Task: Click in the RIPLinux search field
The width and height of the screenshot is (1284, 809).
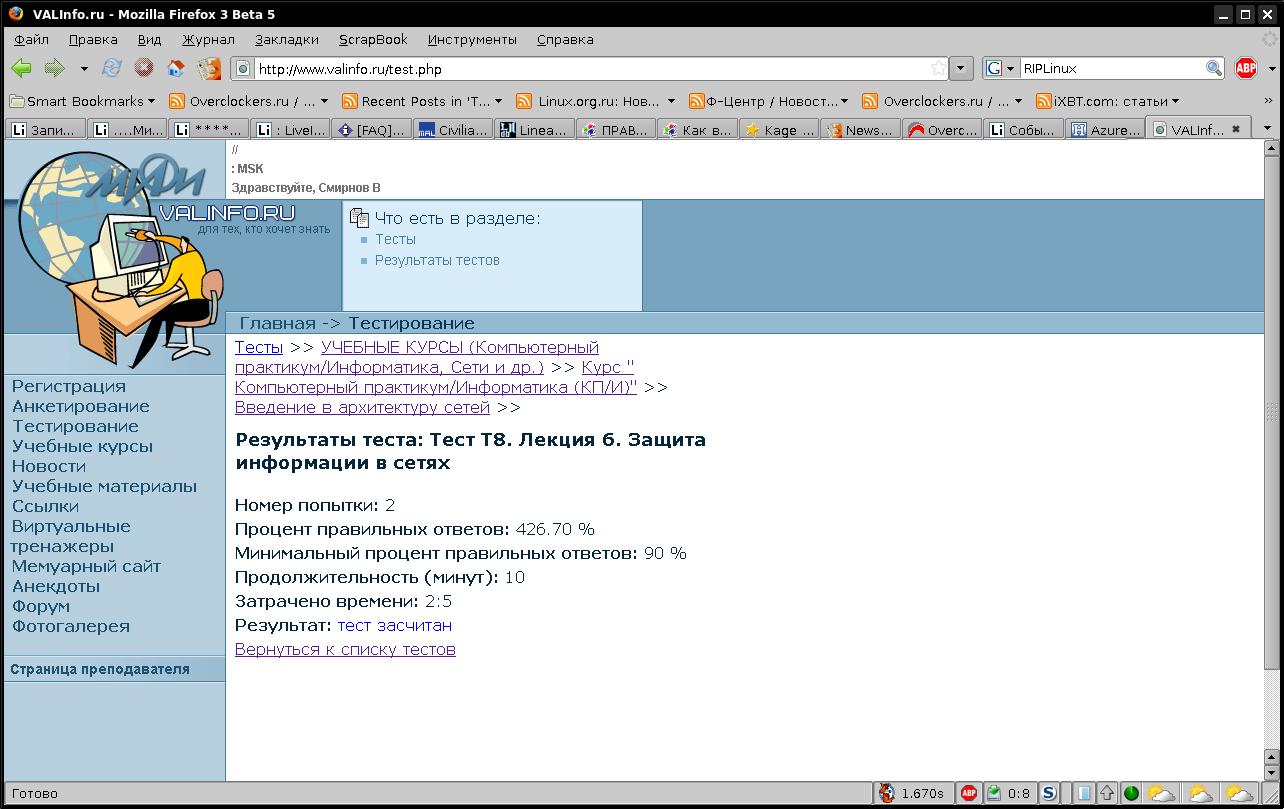Action: tap(1110, 69)
